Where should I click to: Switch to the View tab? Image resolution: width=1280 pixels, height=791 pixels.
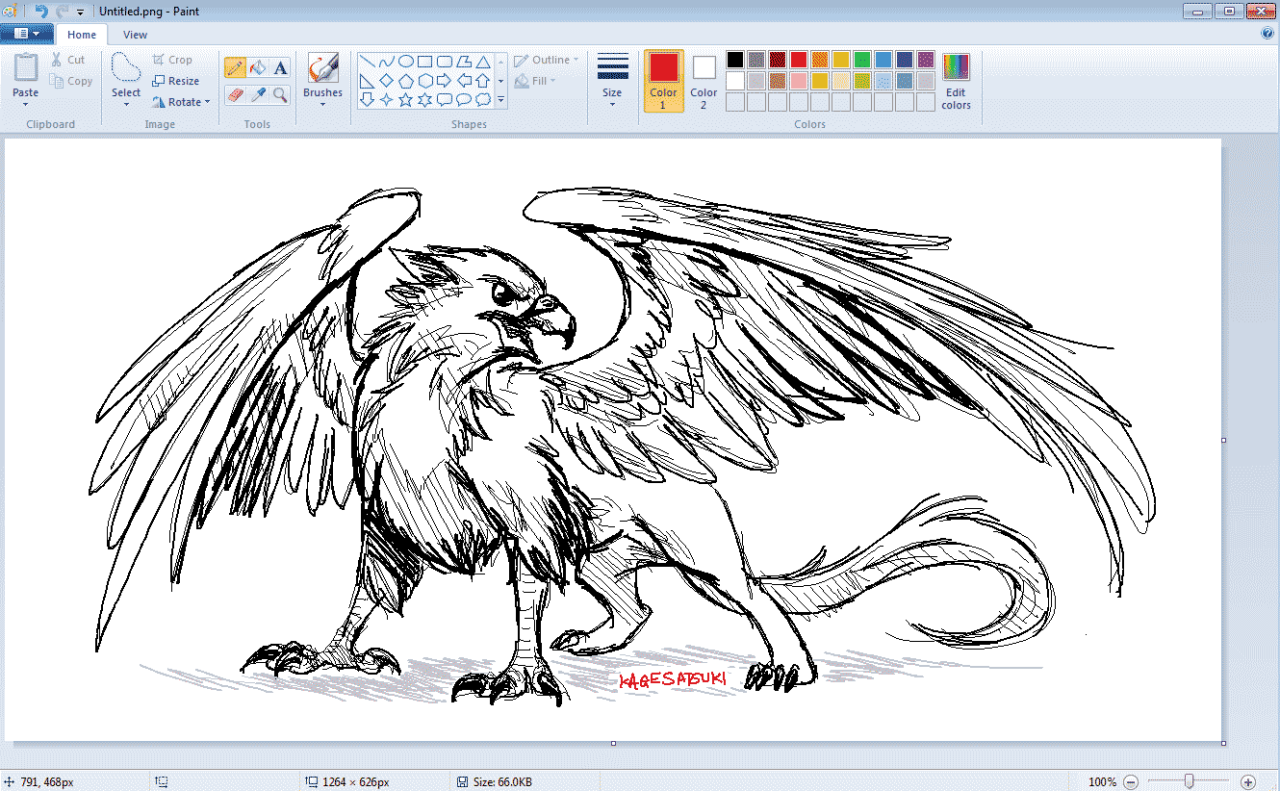pyautogui.click(x=135, y=35)
